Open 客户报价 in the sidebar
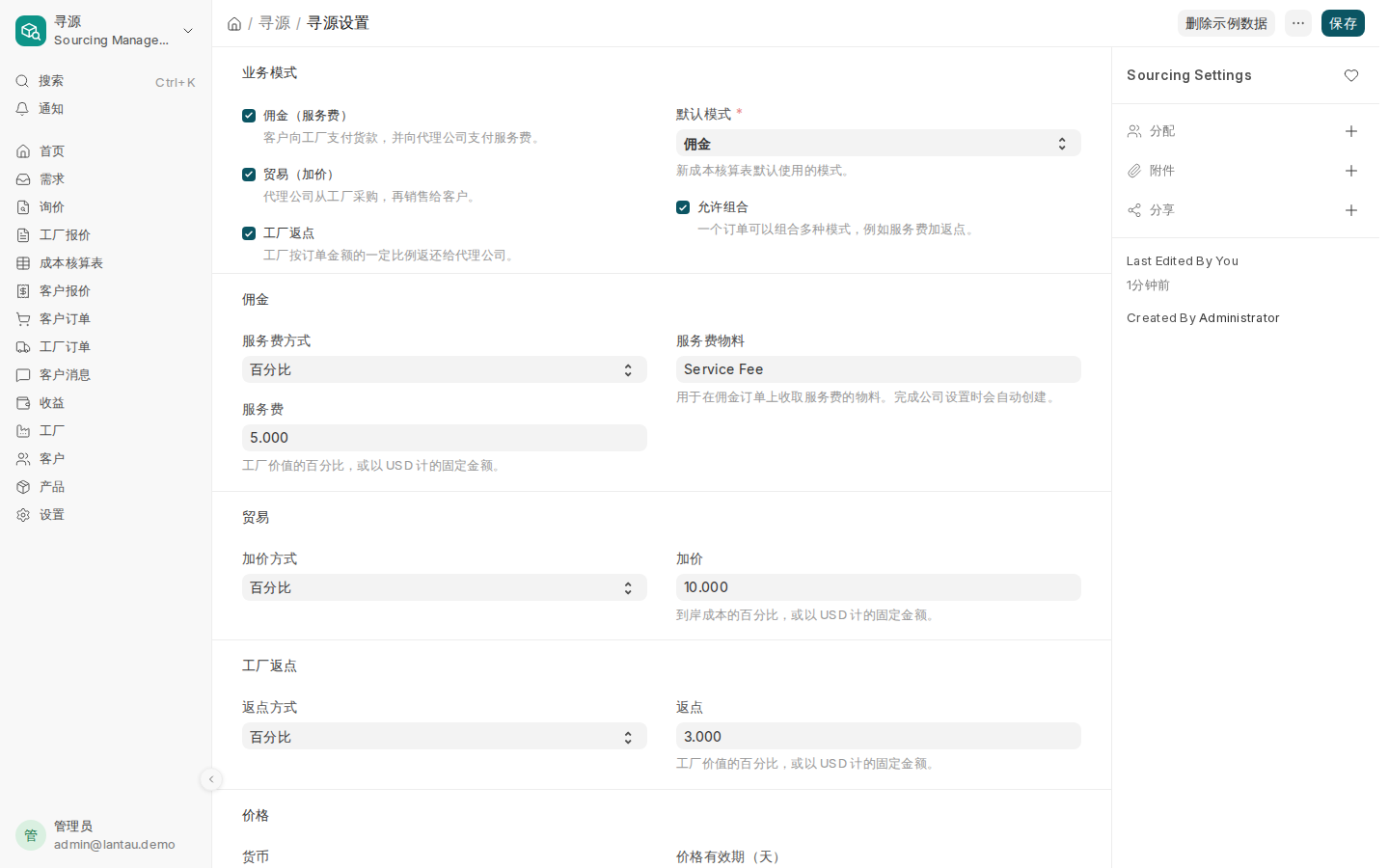The height and width of the screenshot is (868, 1389). coord(106,291)
